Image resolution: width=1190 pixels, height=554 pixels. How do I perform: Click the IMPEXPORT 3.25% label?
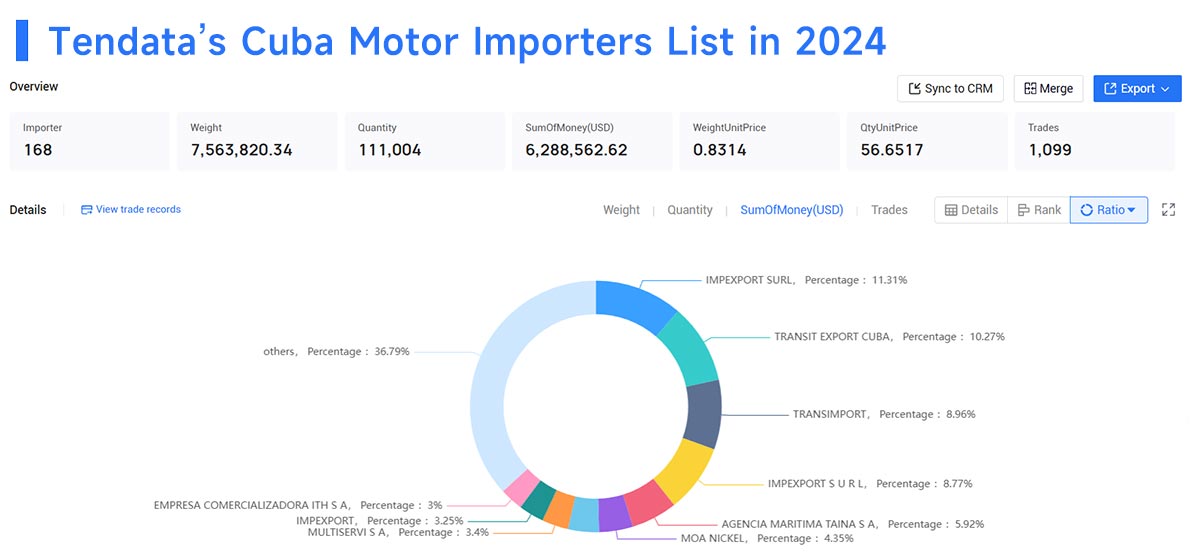point(379,521)
